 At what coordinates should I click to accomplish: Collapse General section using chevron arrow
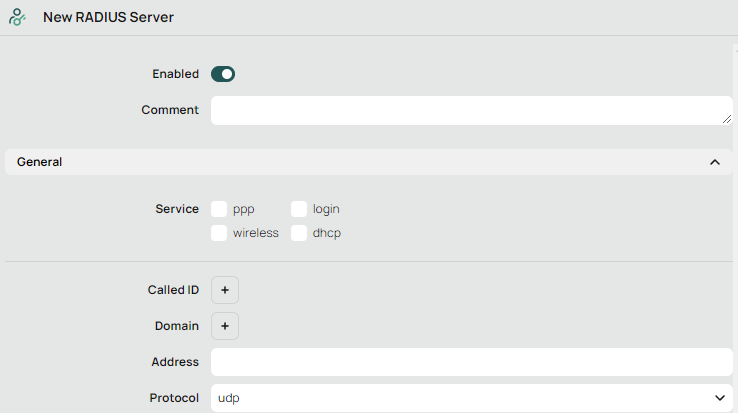pyautogui.click(x=714, y=162)
